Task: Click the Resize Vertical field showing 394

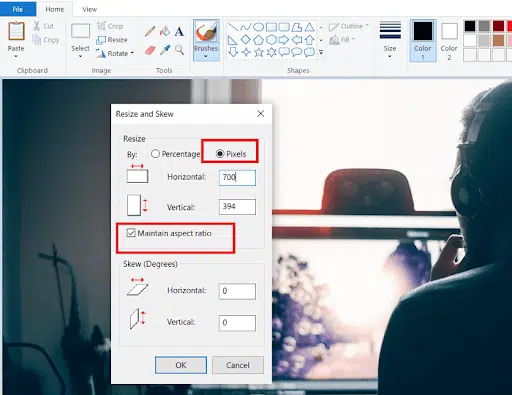Action: 237,207
